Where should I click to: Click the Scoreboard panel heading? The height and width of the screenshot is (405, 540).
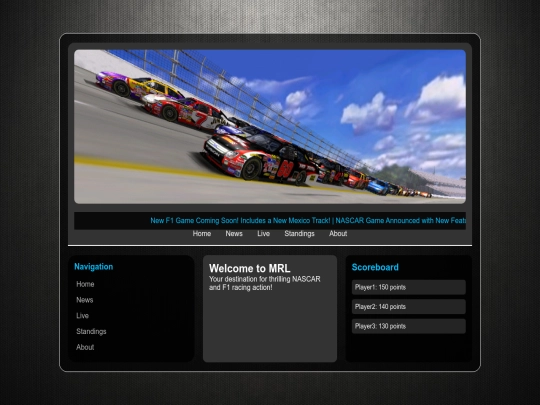[x=375, y=267]
